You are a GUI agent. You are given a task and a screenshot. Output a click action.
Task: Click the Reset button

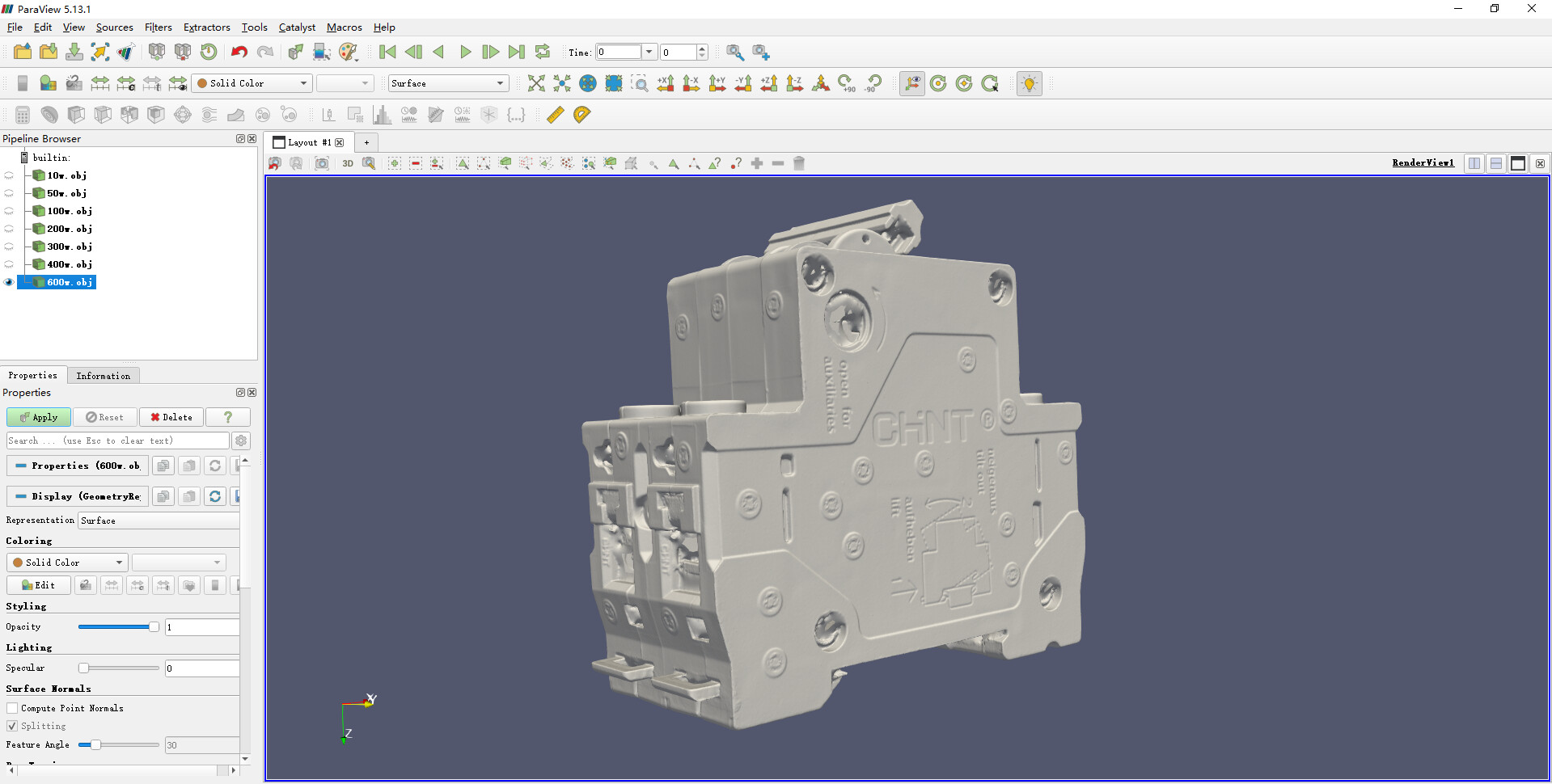point(105,417)
